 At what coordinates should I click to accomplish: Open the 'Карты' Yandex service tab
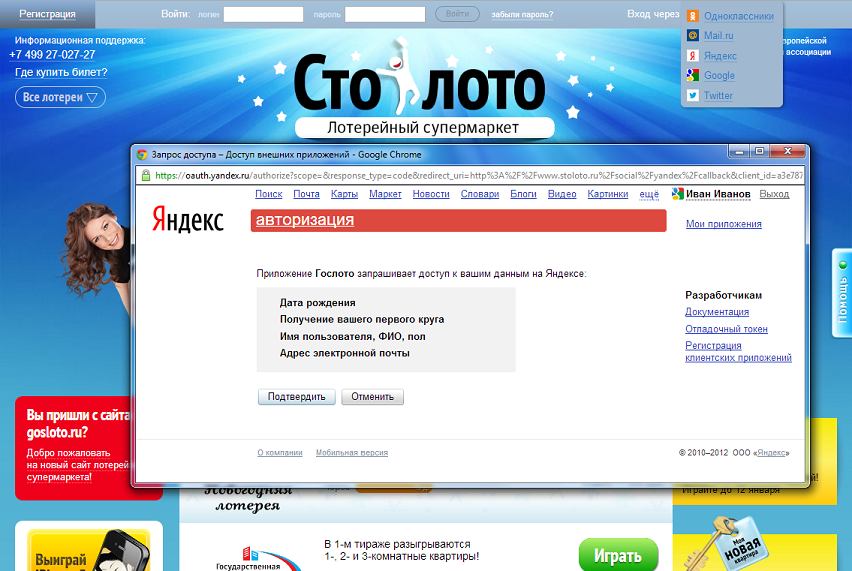(344, 194)
